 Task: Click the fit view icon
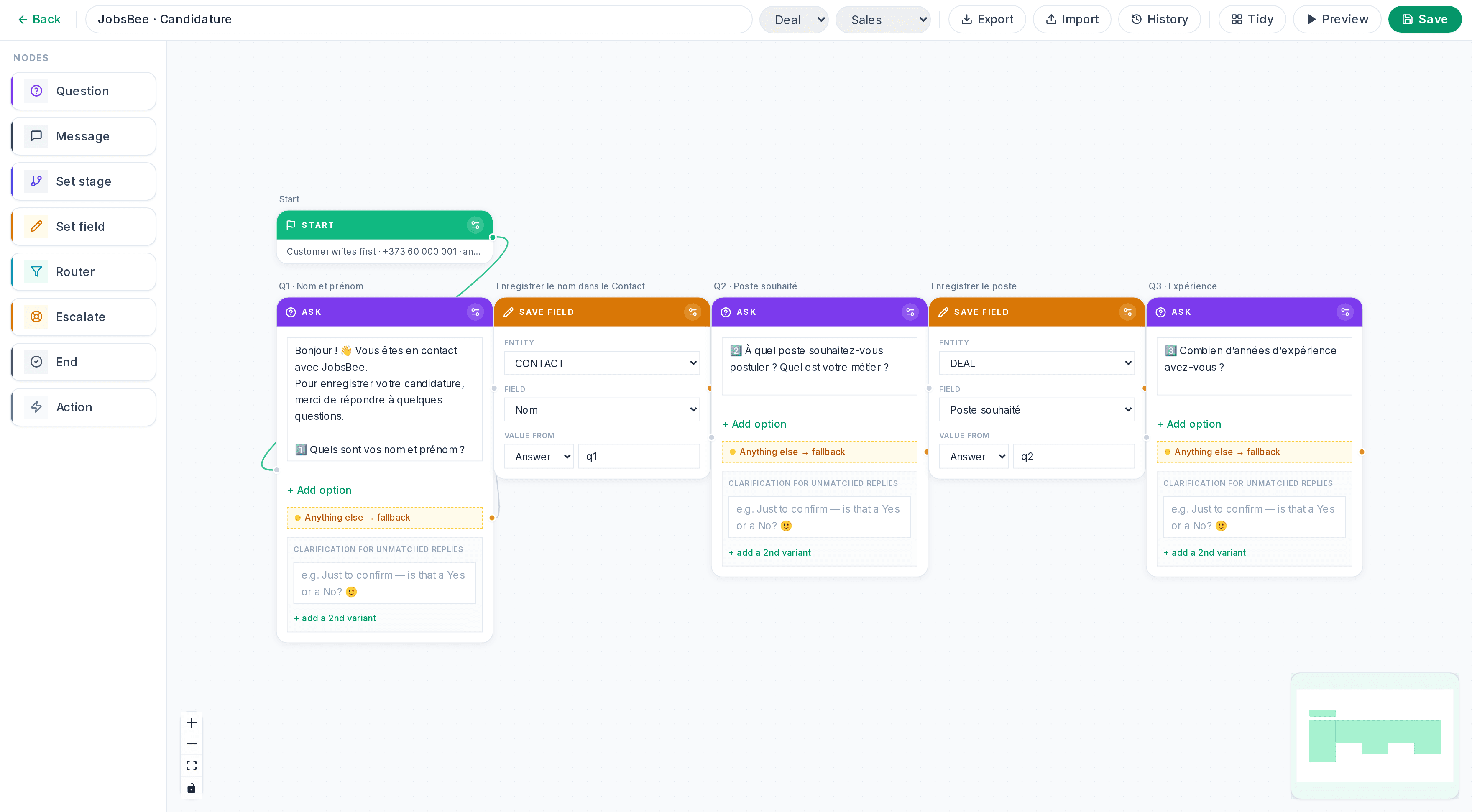pyautogui.click(x=192, y=766)
